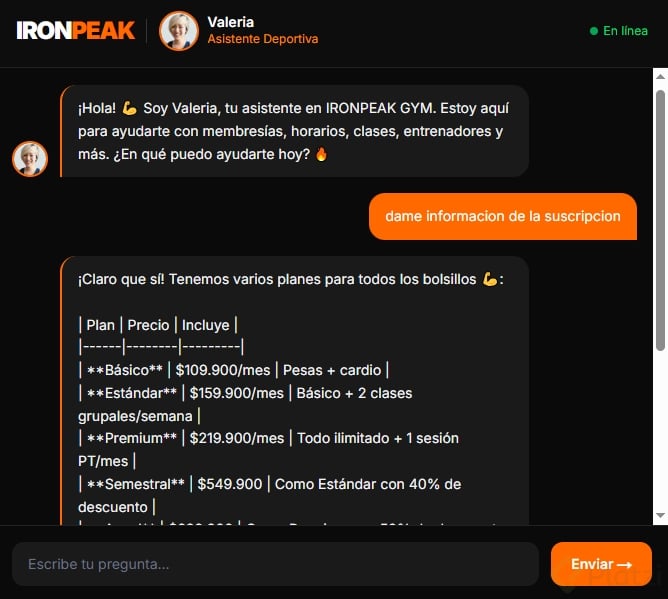Focus the 'Escribe tu pregunta...' input field
This screenshot has height=599, width=668.
click(275, 564)
